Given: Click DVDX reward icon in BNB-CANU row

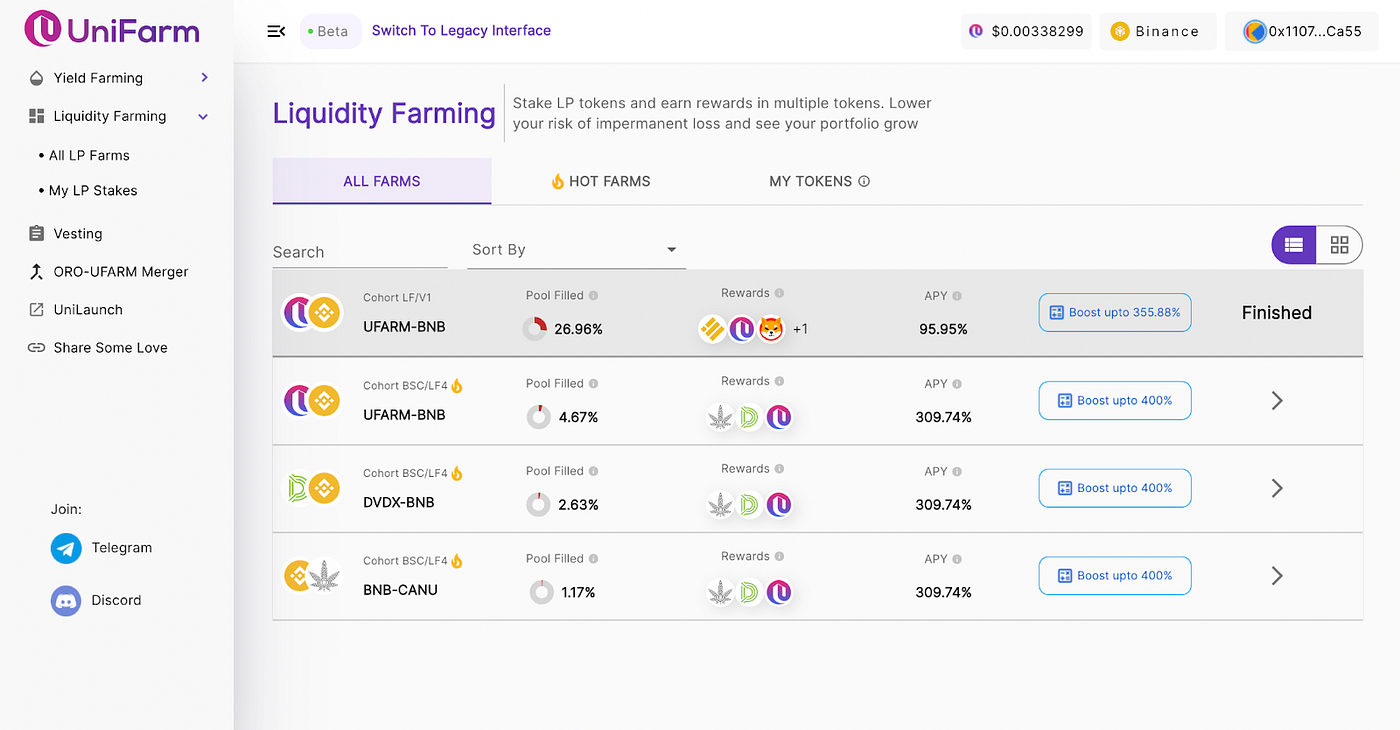Looking at the screenshot, I should coord(749,592).
